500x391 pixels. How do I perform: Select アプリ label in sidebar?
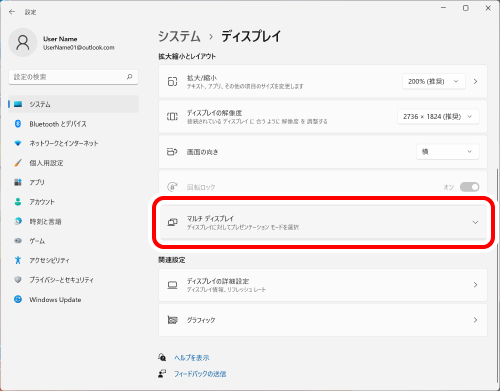pyautogui.click(x=37, y=182)
